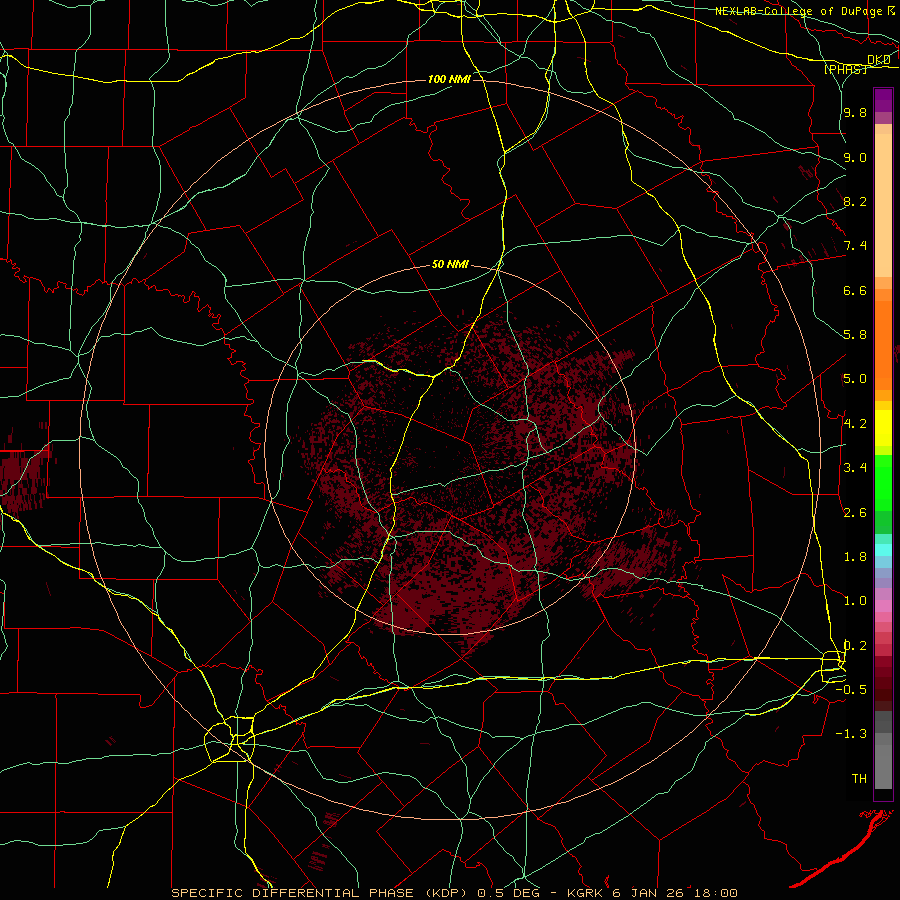Click the 9.8 value on color scale
The height and width of the screenshot is (900, 900).
[x=855, y=113]
